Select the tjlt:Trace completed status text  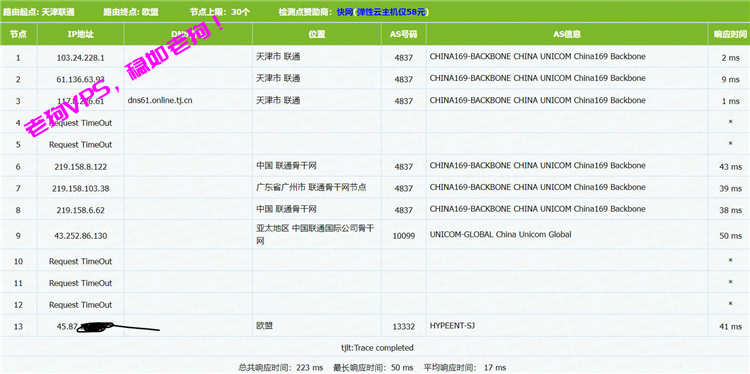click(377, 348)
